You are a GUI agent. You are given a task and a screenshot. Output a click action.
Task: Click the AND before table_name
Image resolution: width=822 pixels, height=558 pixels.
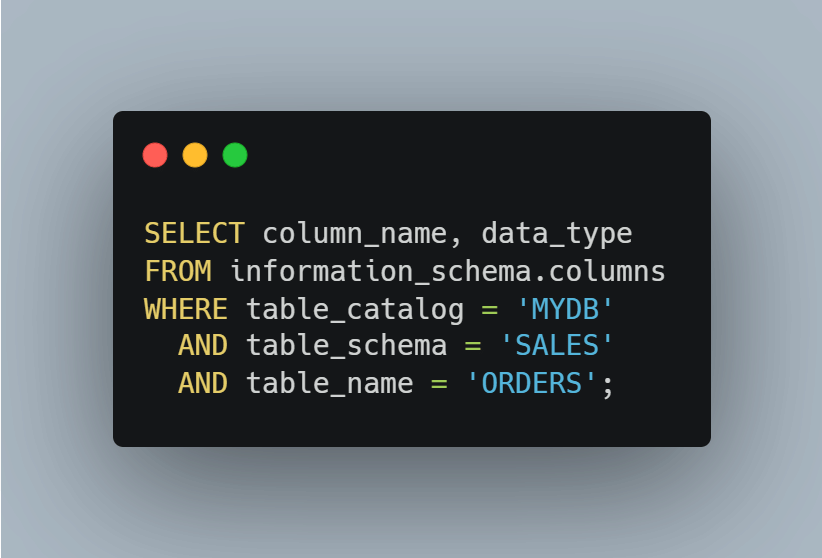(x=203, y=383)
